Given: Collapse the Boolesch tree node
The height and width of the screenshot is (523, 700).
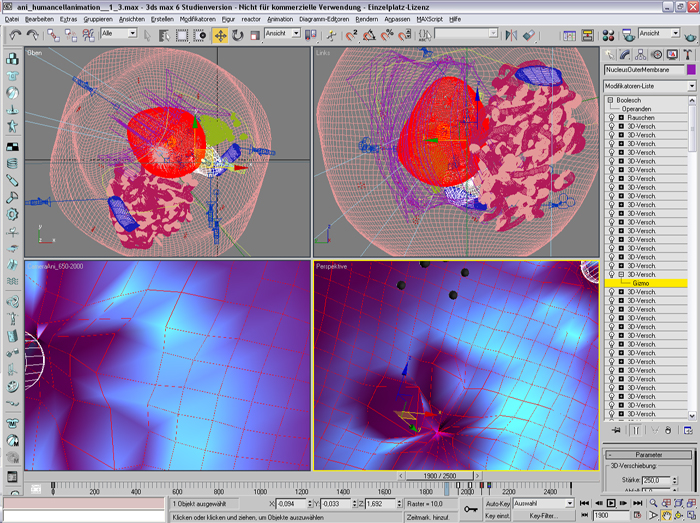Looking at the screenshot, I should point(610,101).
